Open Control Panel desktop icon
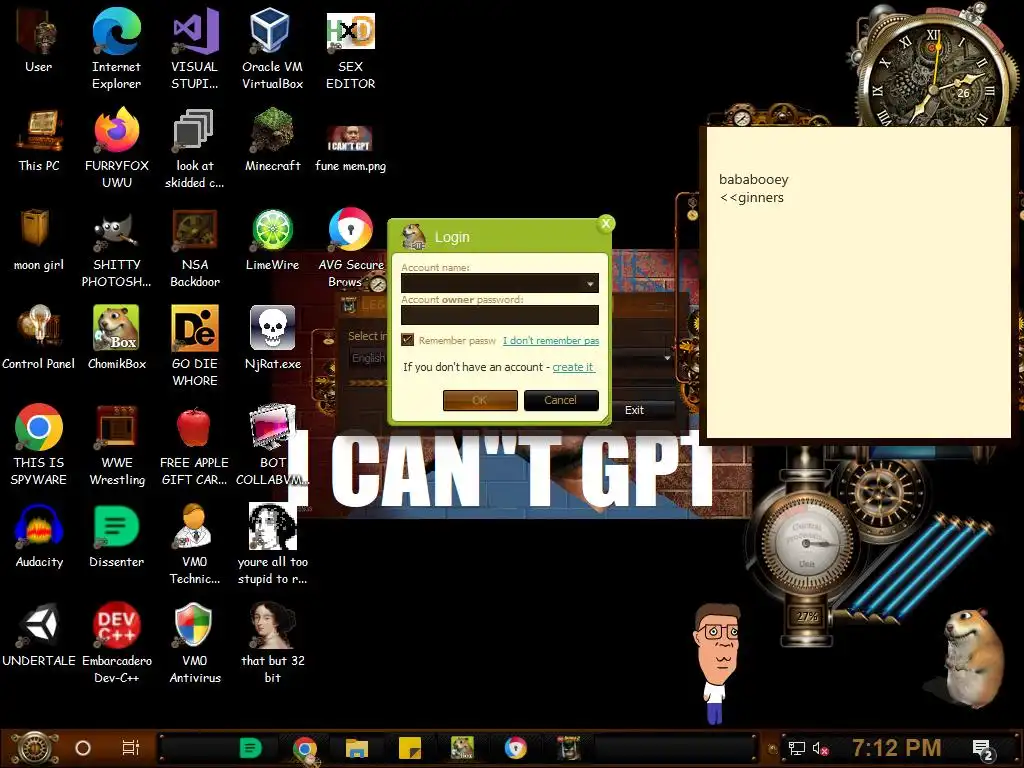Screen dimensions: 1024x768 39,337
